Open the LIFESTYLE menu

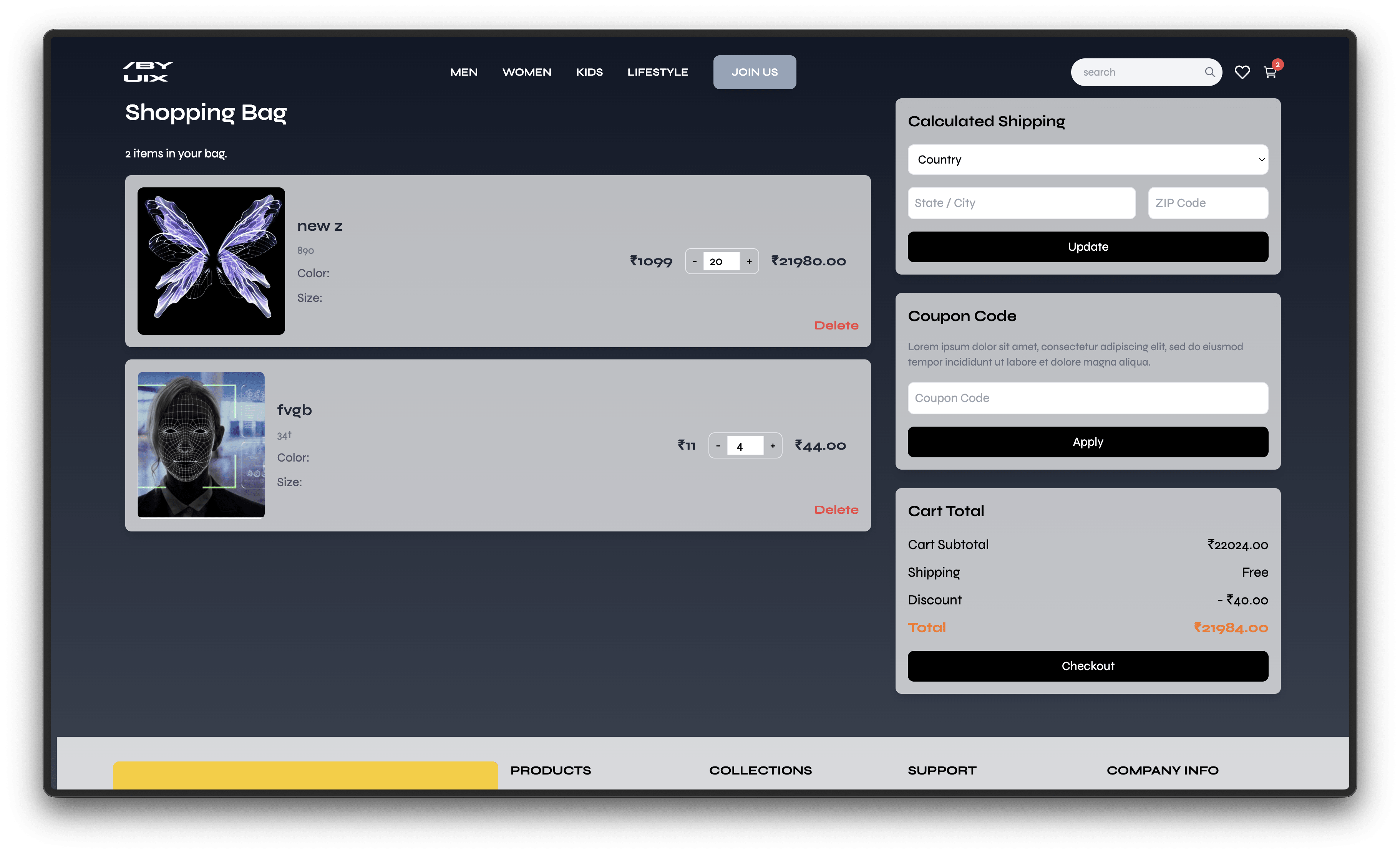657,72
